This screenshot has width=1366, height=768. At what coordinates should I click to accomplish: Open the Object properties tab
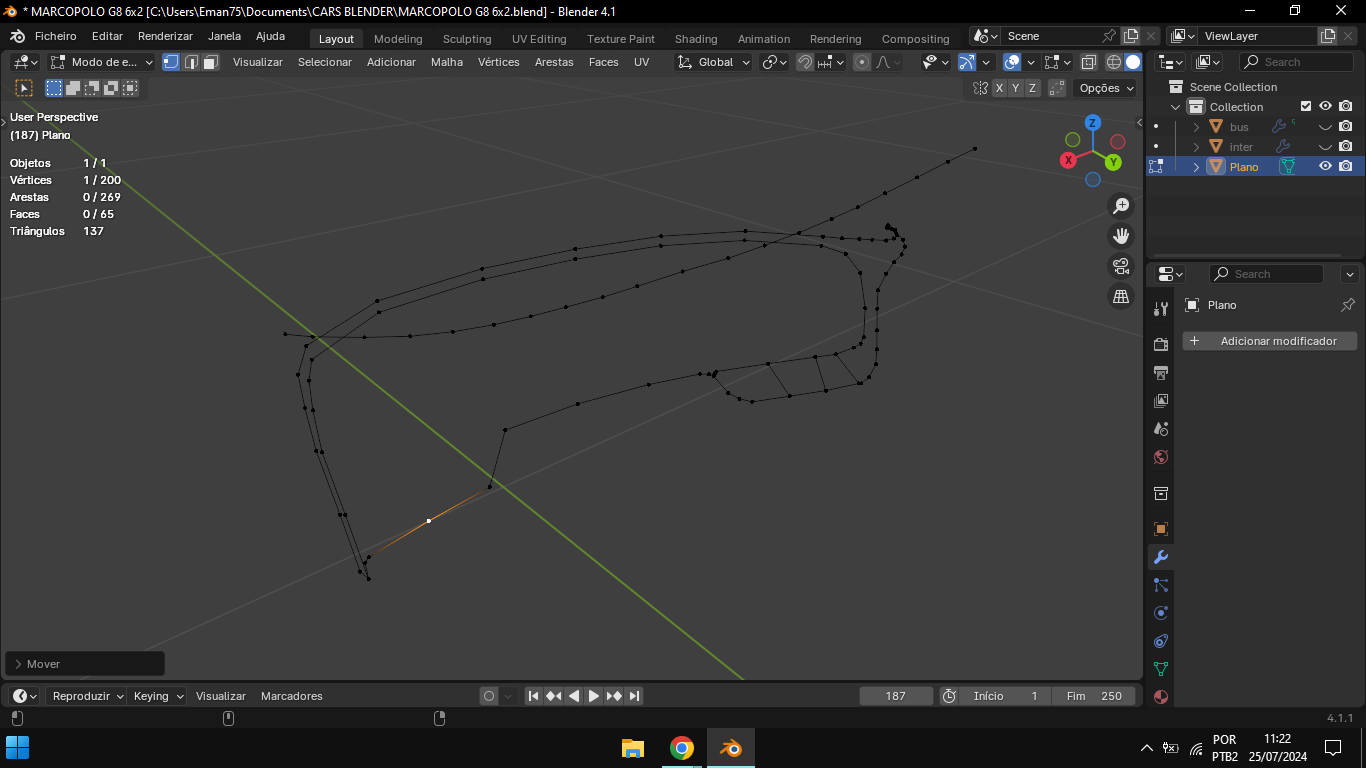point(1161,528)
